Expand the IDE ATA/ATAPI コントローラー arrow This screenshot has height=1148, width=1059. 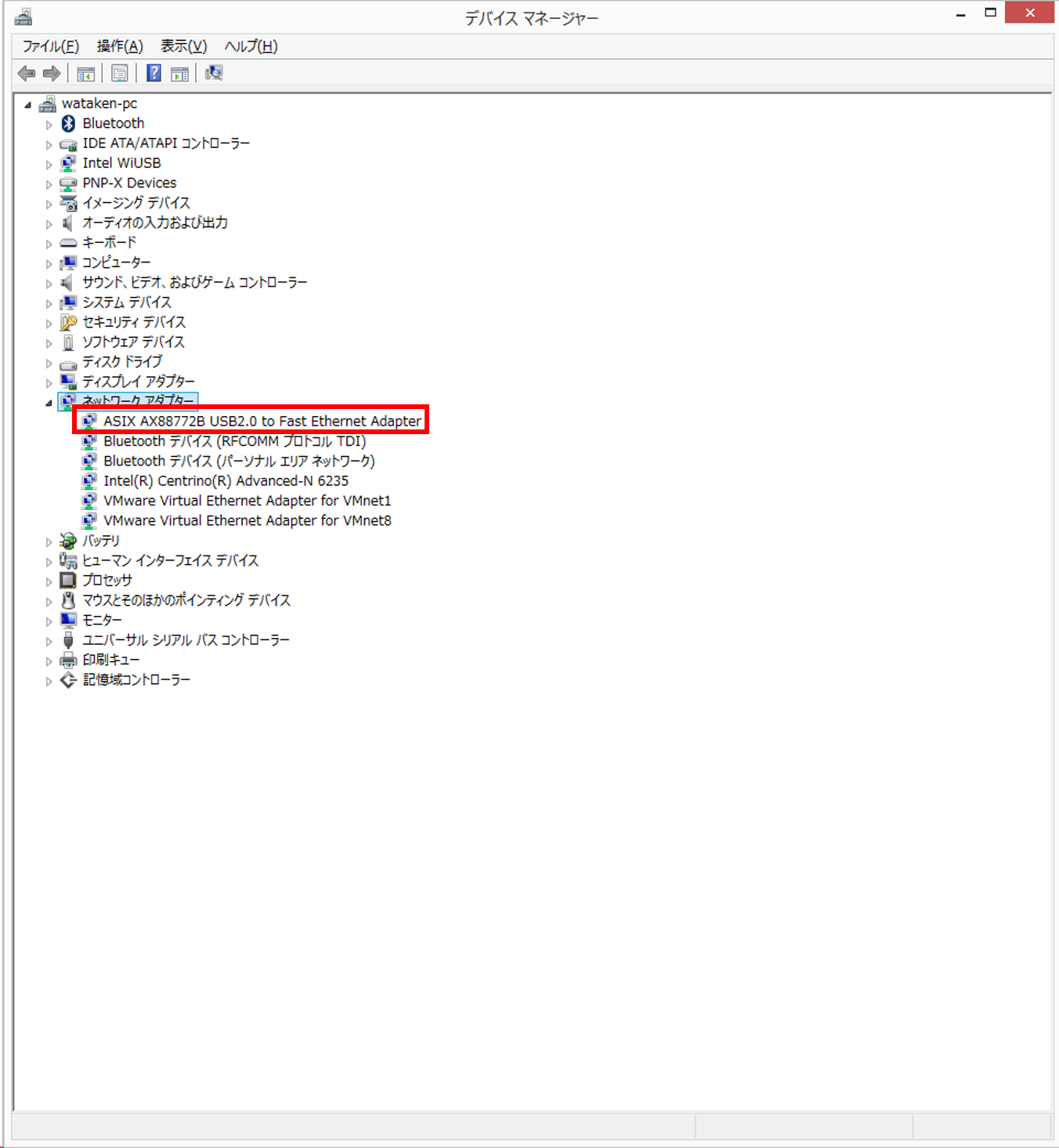pos(49,144)
